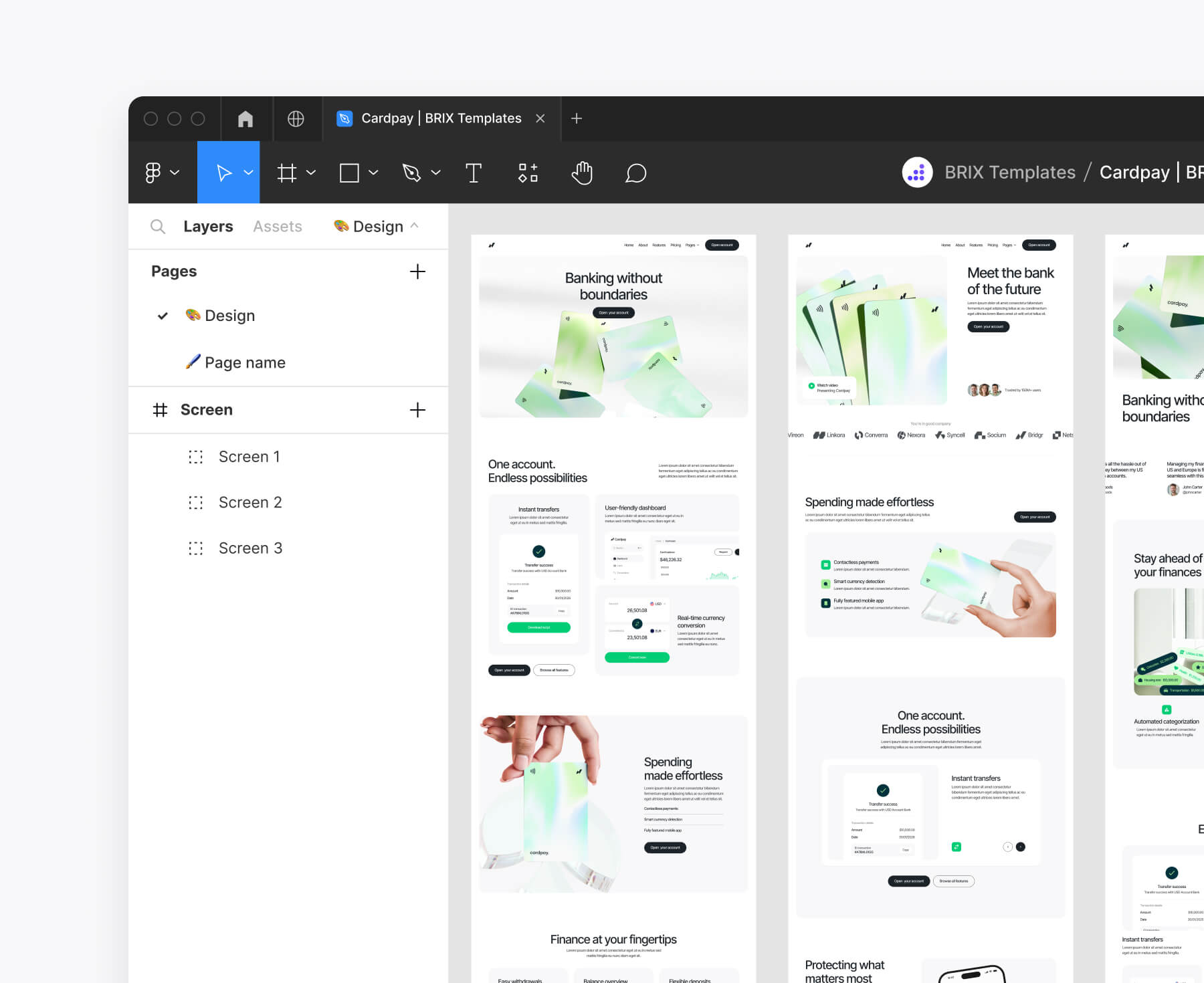This screenshot has height=983, width=1204.
Task: Select the Text tool
Action: (474, 173)
